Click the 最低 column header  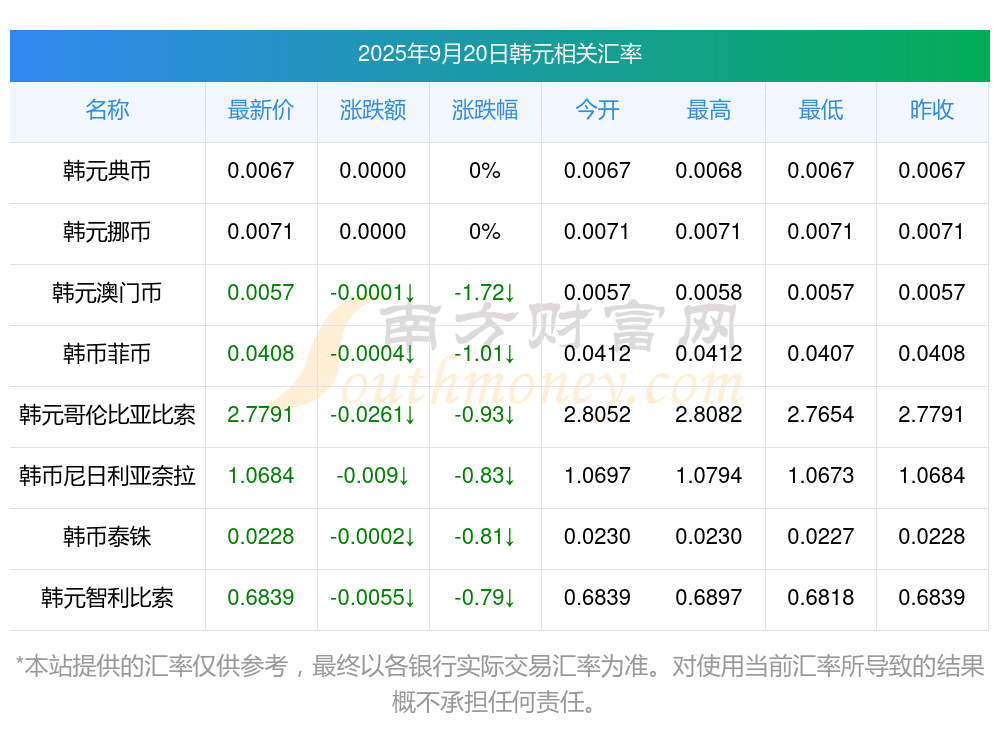pos(821,110)
